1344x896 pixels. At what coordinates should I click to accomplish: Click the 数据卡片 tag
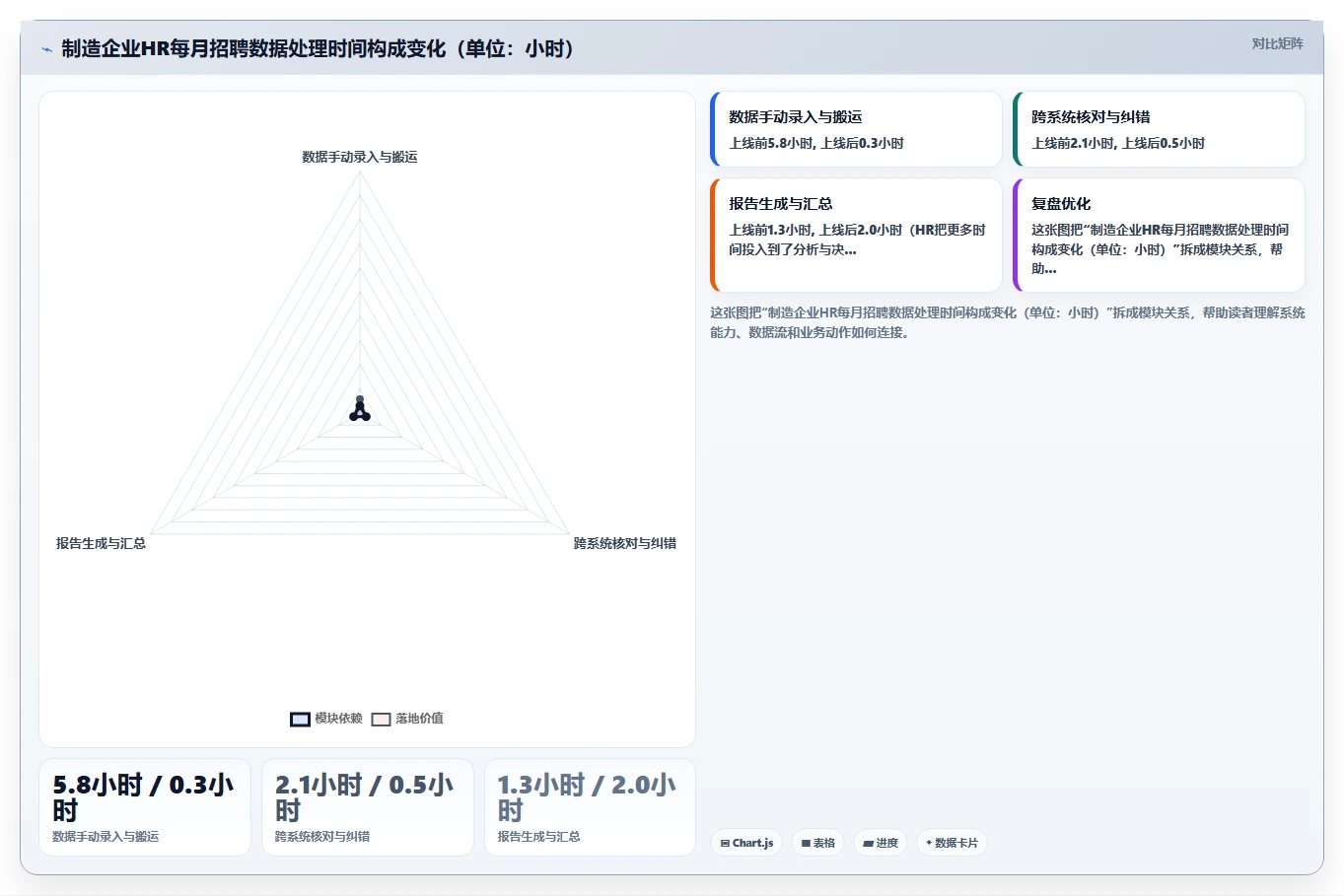point(952,843)
